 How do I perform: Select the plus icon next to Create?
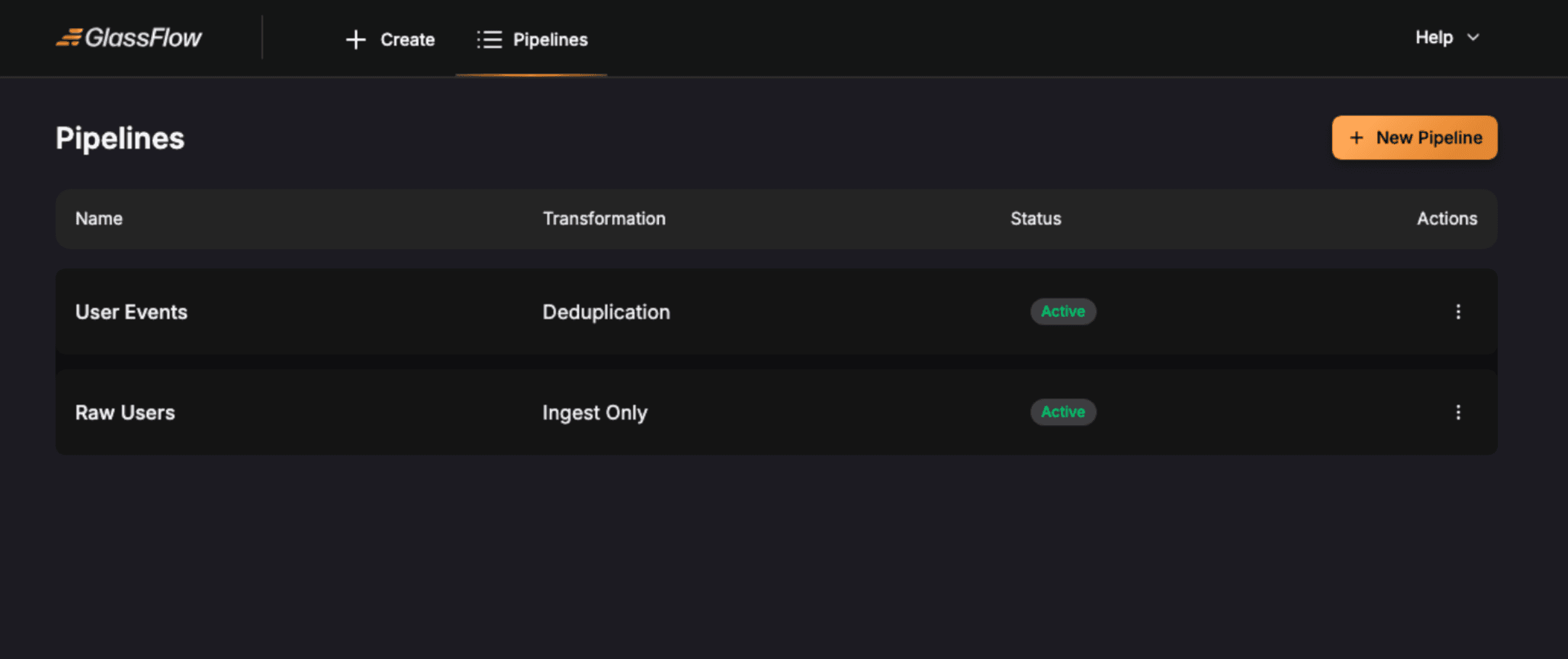click(x=356, y=39)
